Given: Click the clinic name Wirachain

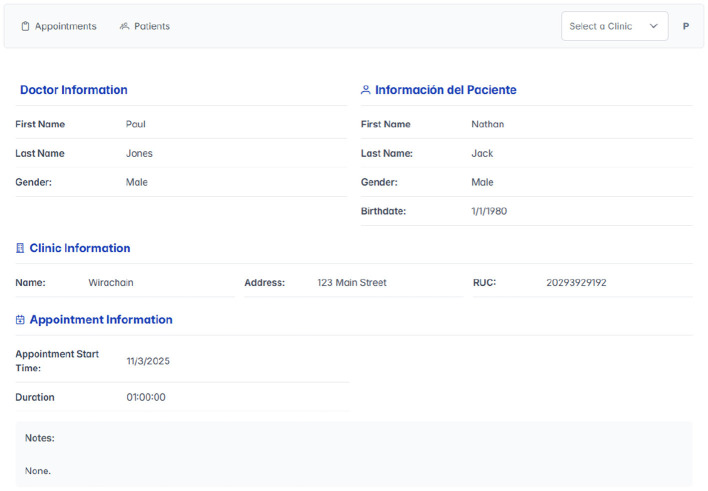Looking at the screenshot, I should pos(111,283).
